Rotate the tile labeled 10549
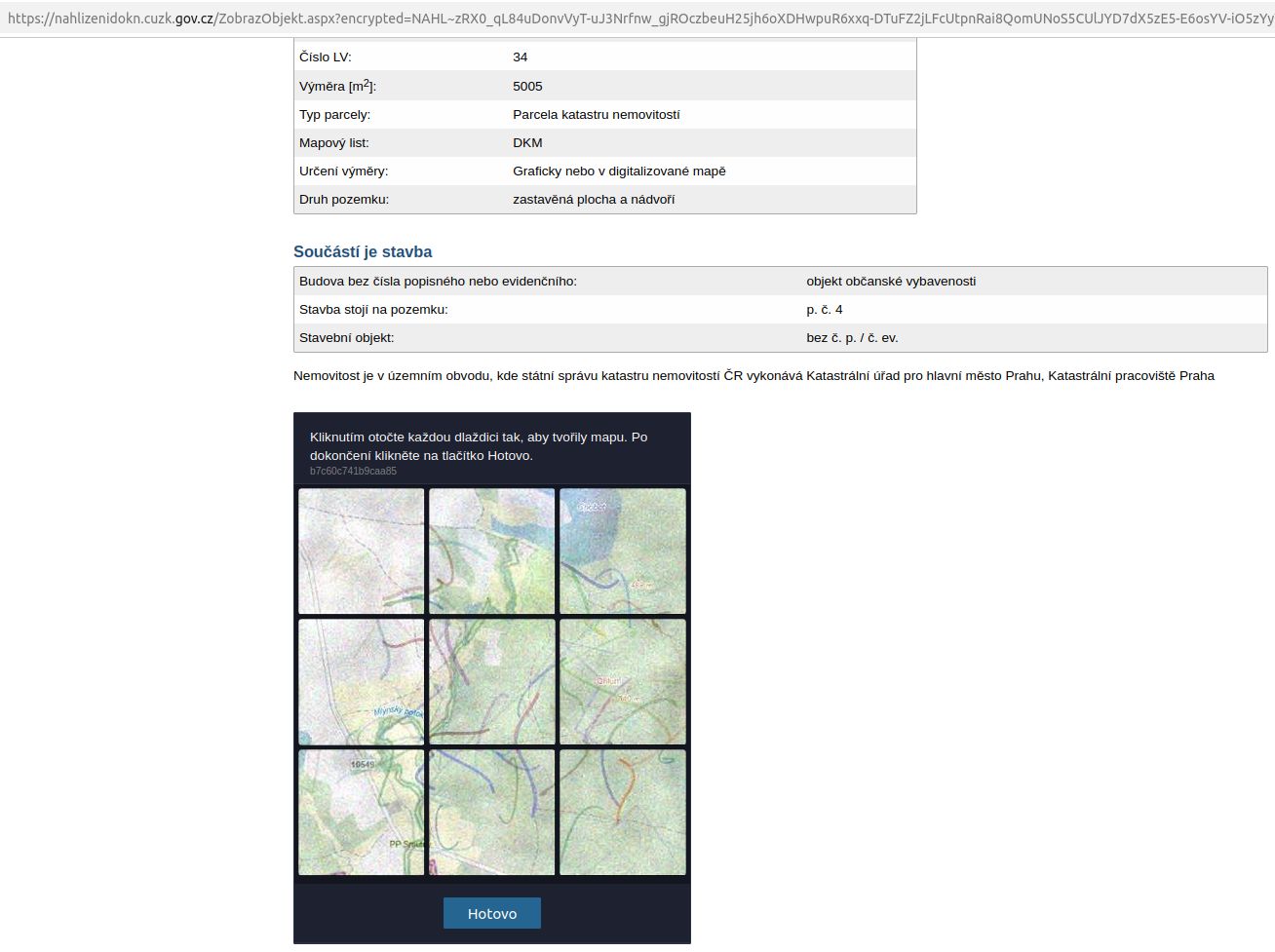This screenshot has height=952, width=1275. point(362,813)
